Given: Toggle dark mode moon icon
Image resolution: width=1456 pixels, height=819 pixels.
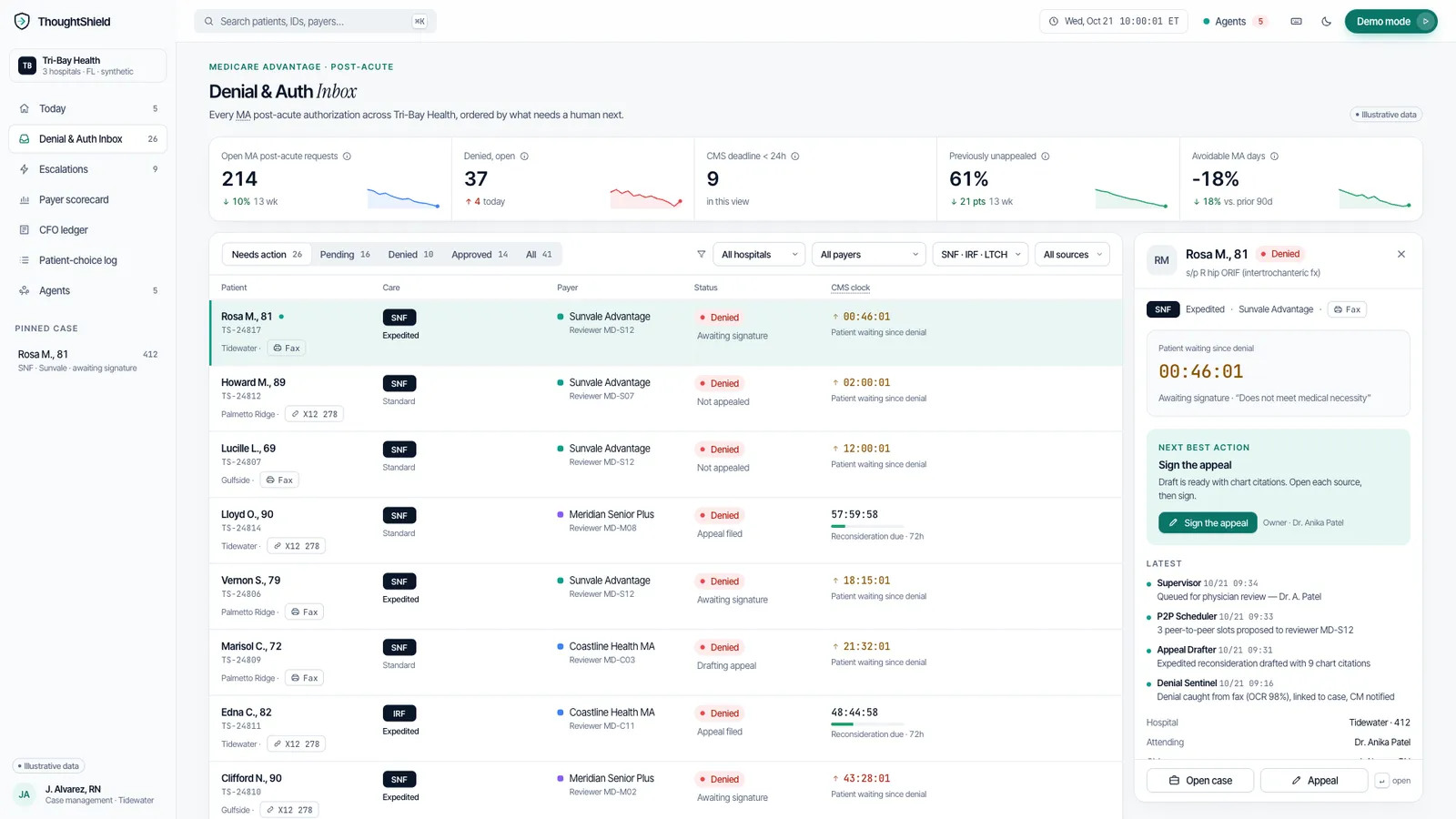Looking at the screenshot, I should coord(1326,21).
